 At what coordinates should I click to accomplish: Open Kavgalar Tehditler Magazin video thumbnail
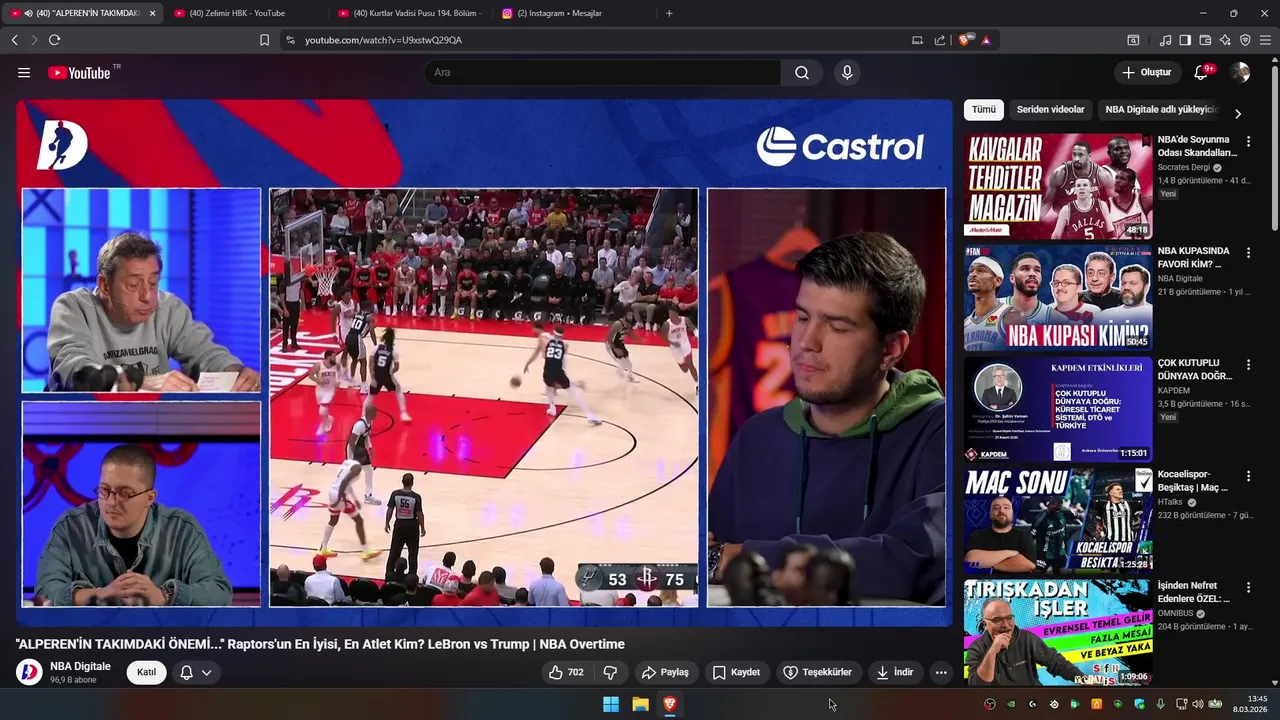point(1058,186)
